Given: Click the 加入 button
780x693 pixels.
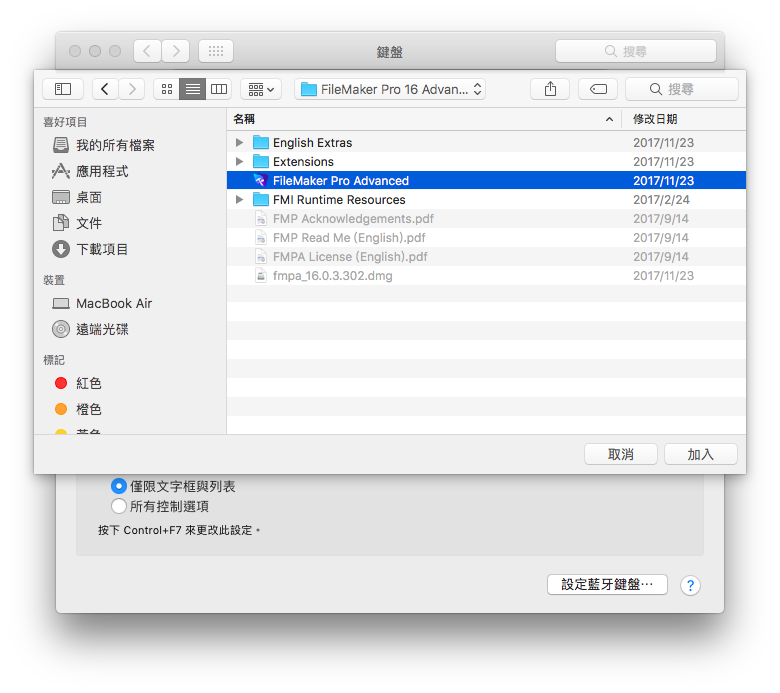Looking at the screenshot, I should (x=700, y=454).
